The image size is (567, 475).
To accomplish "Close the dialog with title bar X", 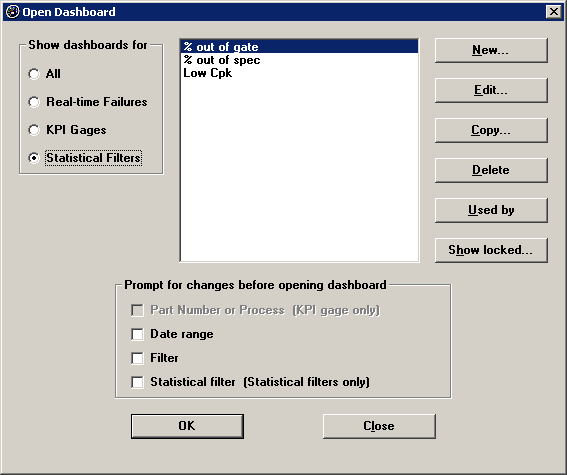I will pos(554,12).
